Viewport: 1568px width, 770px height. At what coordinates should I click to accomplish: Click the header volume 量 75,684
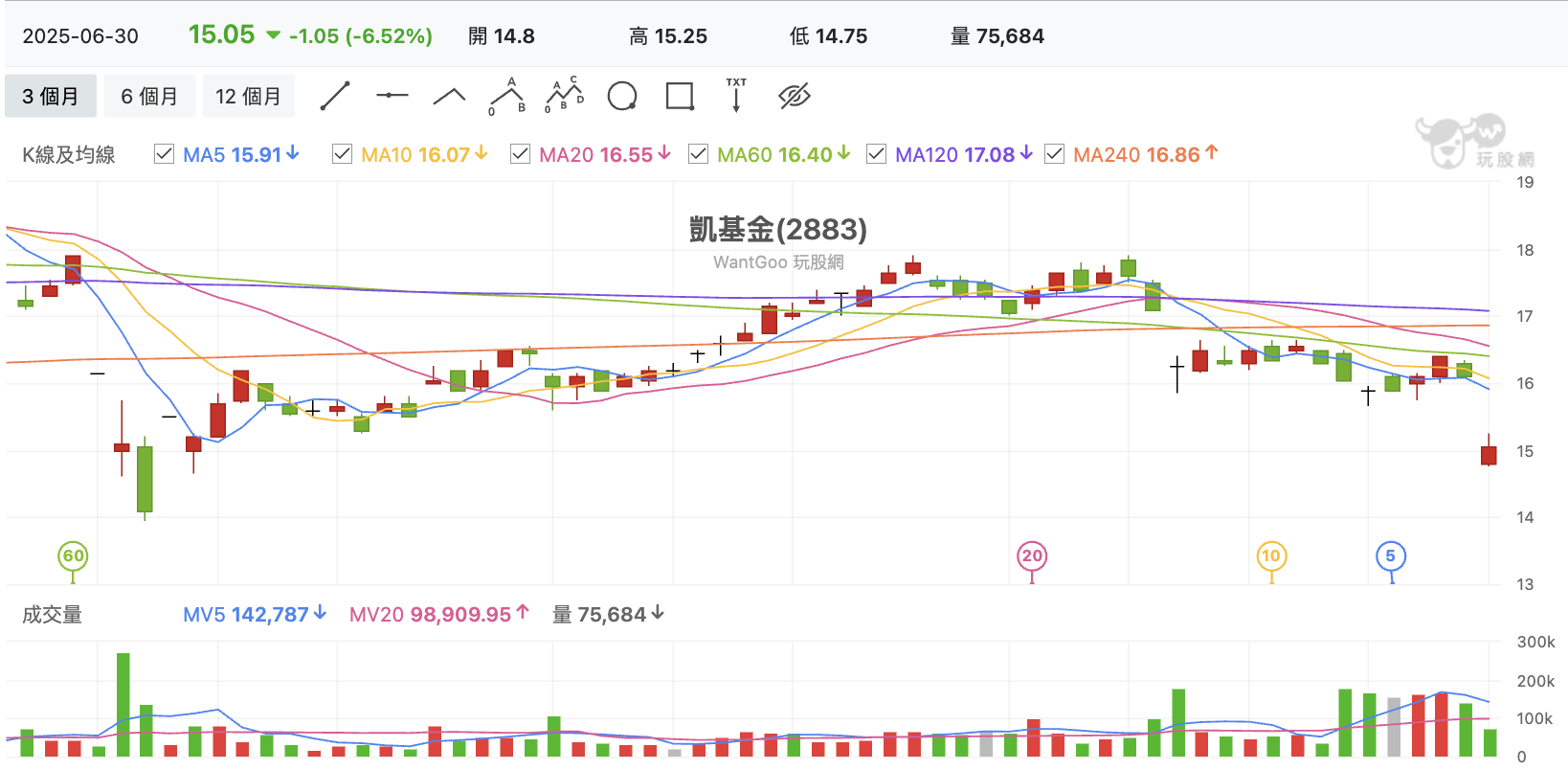pyautogui.click(x=997, y=36)
